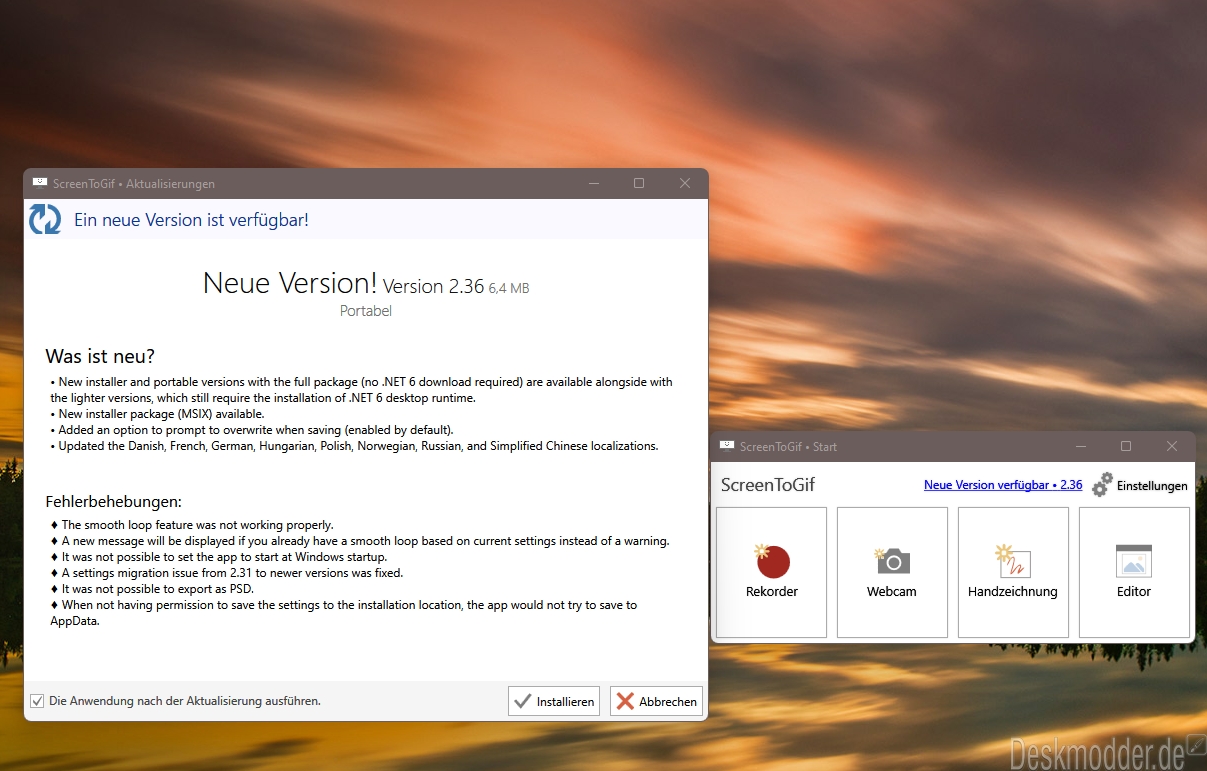Click the 'ScreenToGif' title in Start window
The width and height of the screenshot is (1207, 771).
click(x=768, y=485)
